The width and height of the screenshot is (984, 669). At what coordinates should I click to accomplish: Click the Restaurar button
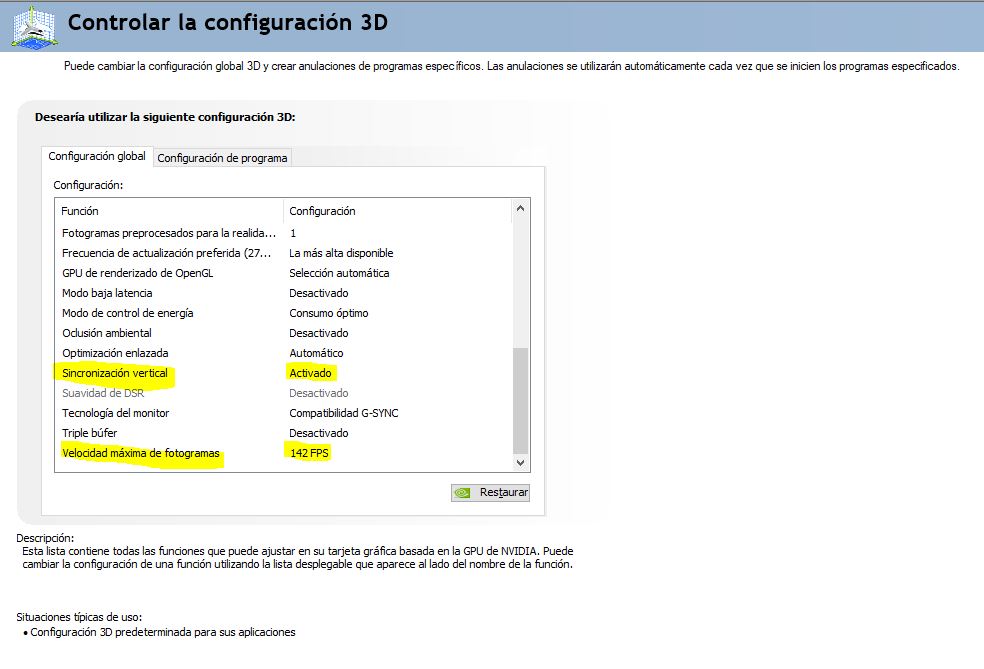[x=490, y=493]
